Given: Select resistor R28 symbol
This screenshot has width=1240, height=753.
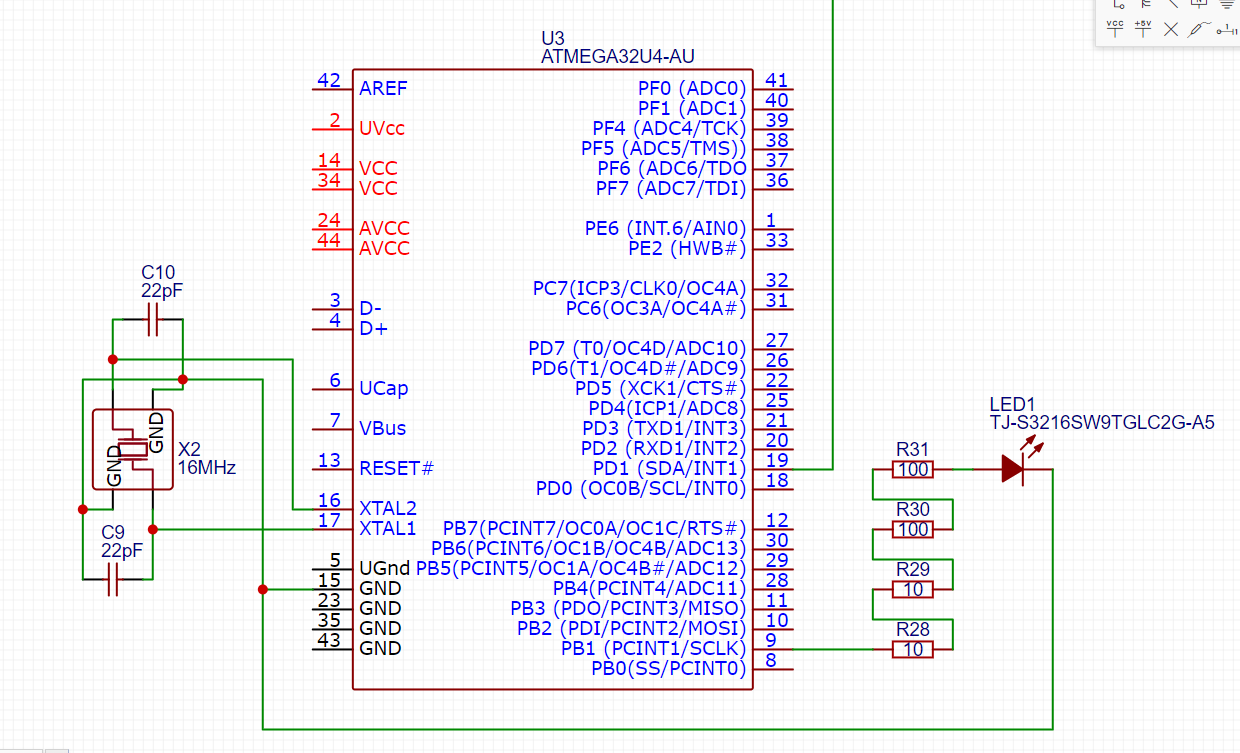Looking at the screenshot, I should (x=912, y=649).
